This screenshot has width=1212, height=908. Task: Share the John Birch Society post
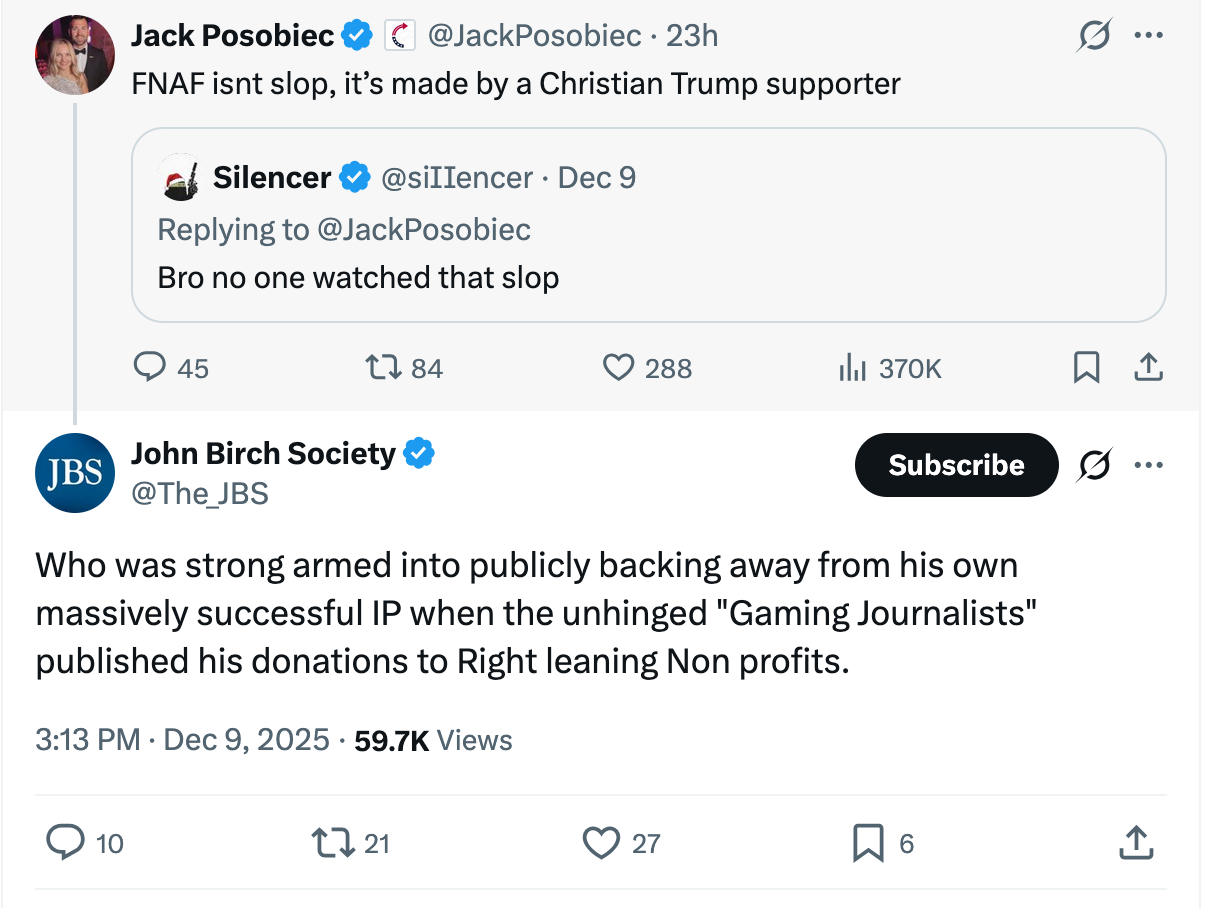(x=1134, y=843)
